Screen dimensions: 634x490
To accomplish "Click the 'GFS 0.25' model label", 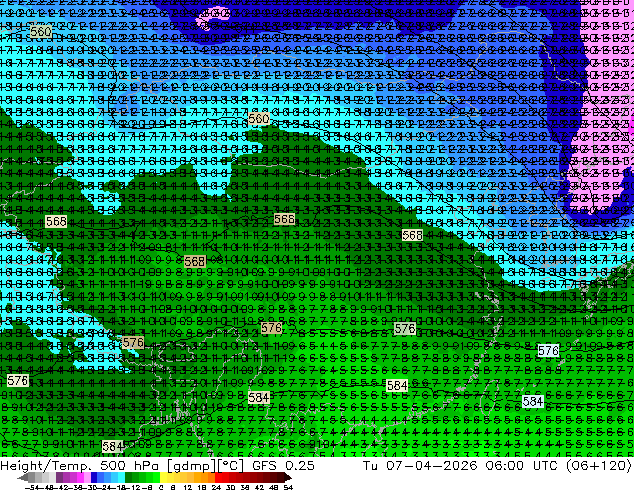I will tap(283, 466).
